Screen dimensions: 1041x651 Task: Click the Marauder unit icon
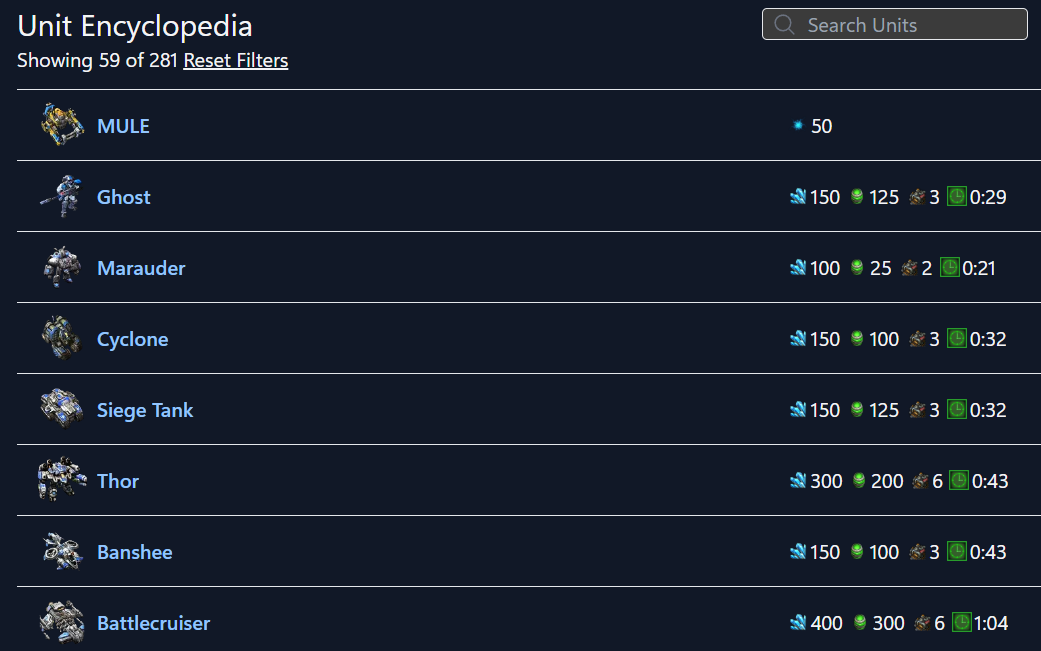[60, 267]
